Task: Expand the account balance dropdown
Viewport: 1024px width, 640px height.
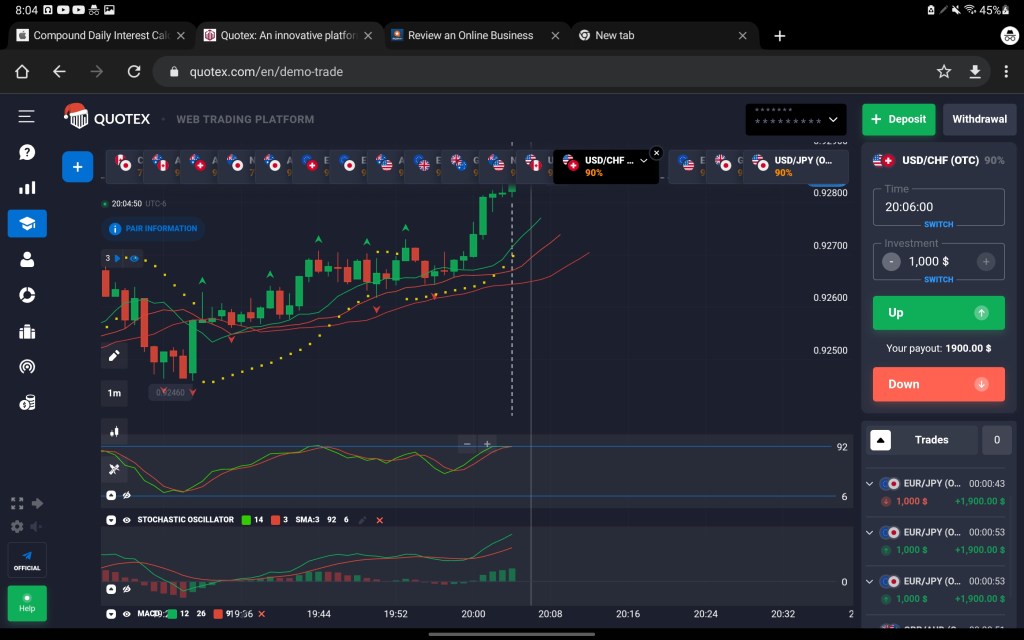Action: [x=832, y=120]
